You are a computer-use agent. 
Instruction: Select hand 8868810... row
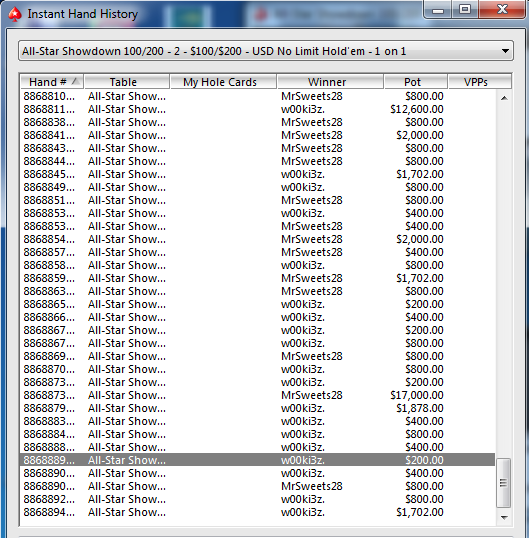pos(257,96)
